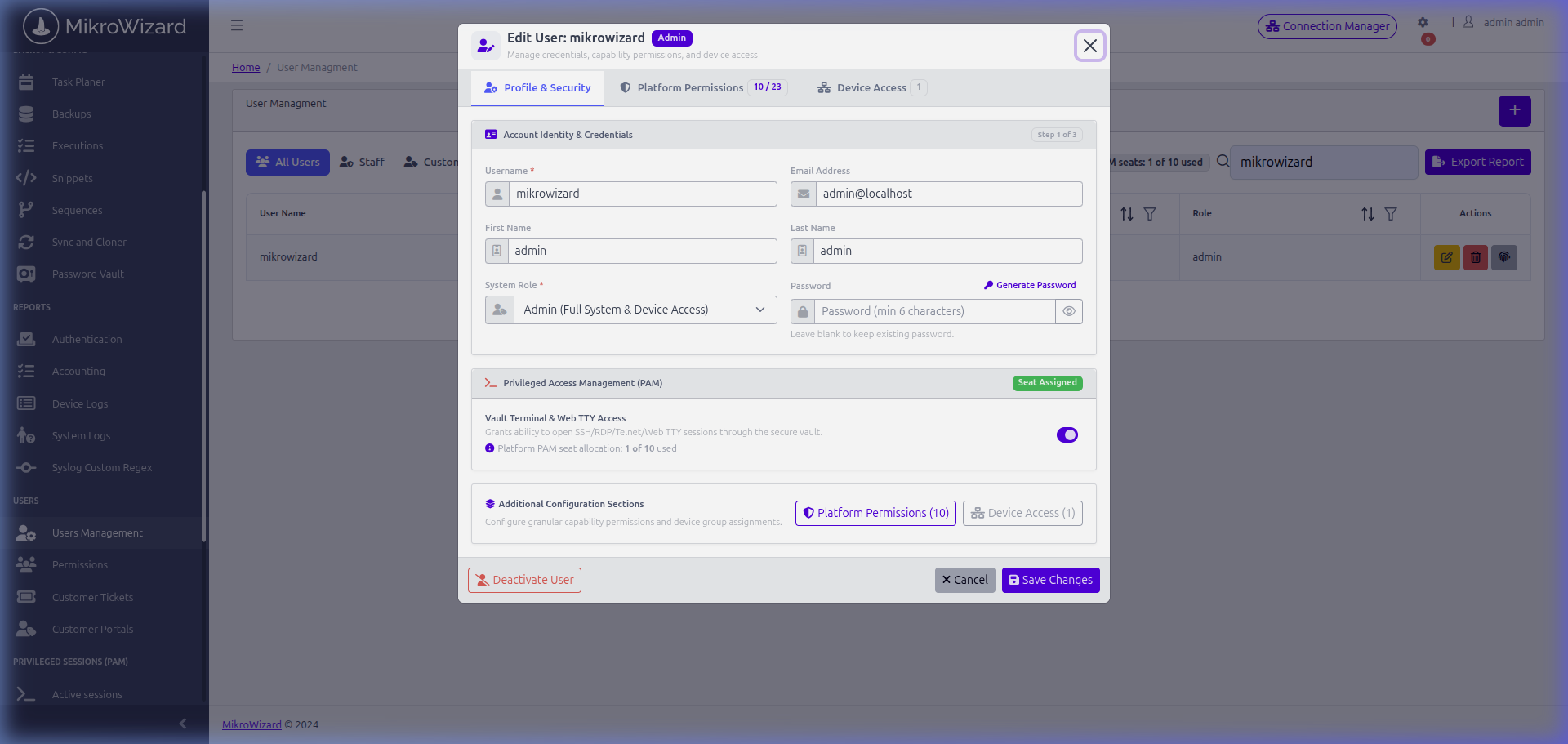
Task: Open Platform Permissions (10) section button
Action: (x=875, y=513)
